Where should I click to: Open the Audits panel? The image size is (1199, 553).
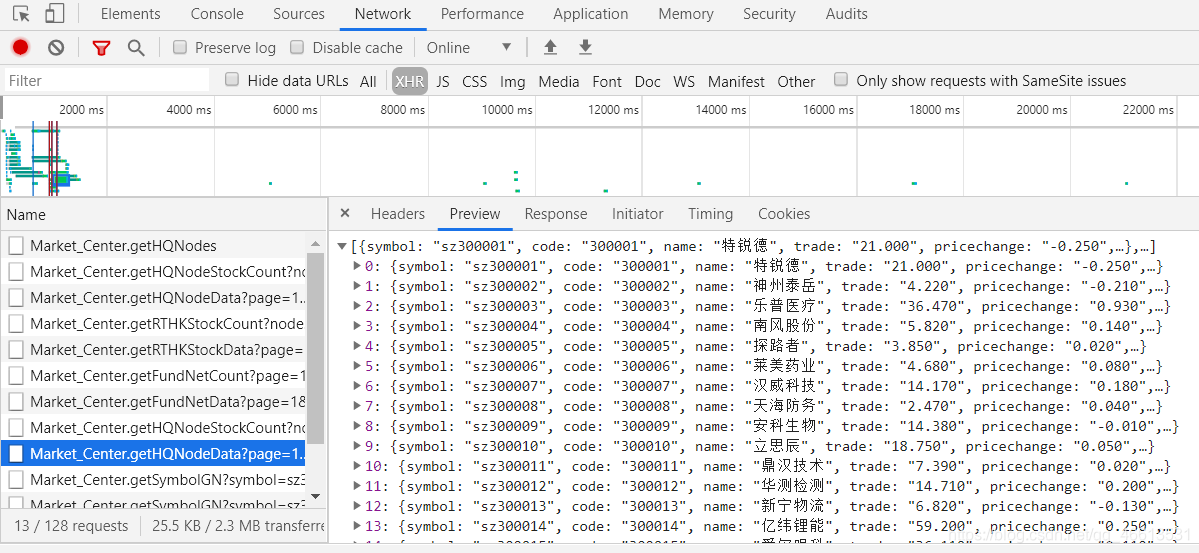click(846, 14)
